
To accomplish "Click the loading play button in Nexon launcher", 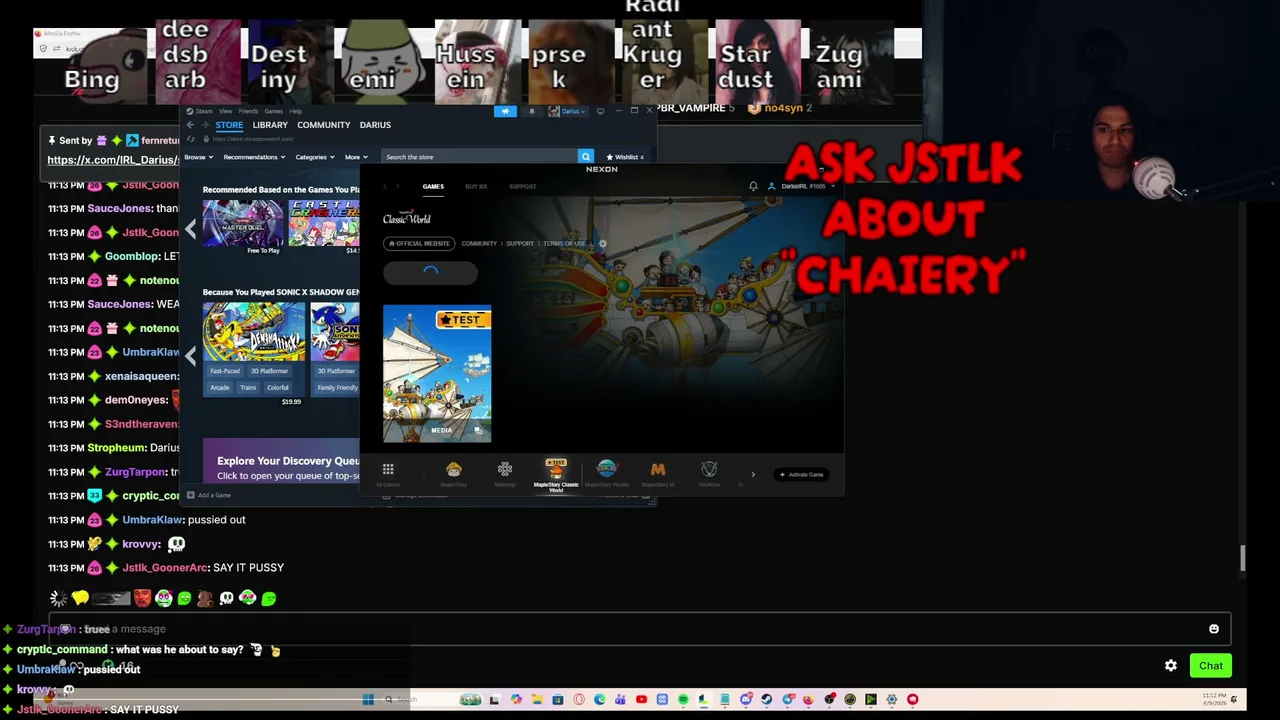I will 430,271.
